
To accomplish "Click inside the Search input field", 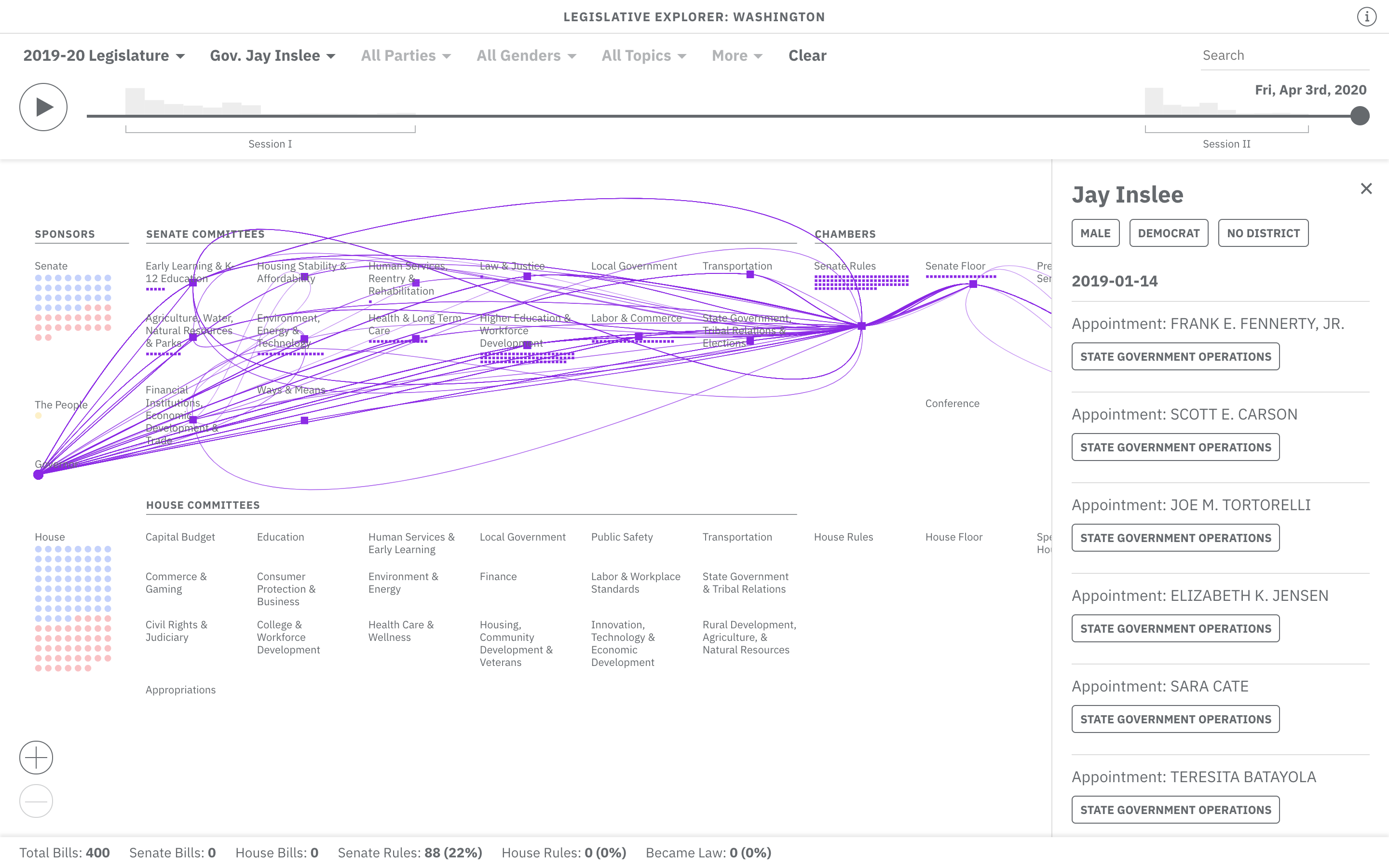I will point(1286,55).
